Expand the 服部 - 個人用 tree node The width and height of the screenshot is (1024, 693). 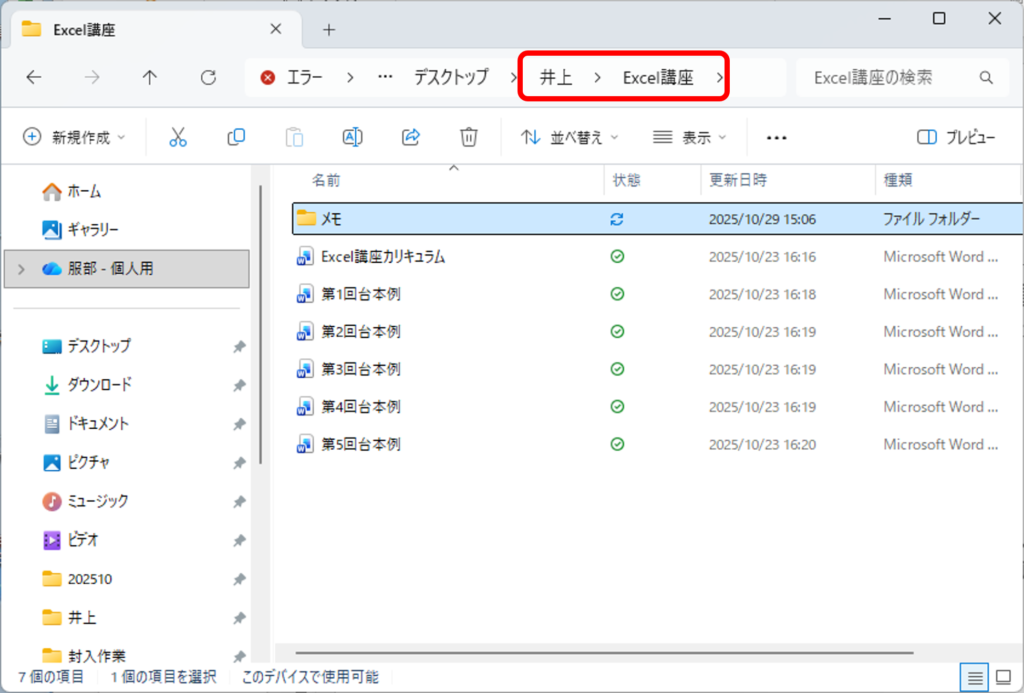pyautogui.click(x=23, y=268)
